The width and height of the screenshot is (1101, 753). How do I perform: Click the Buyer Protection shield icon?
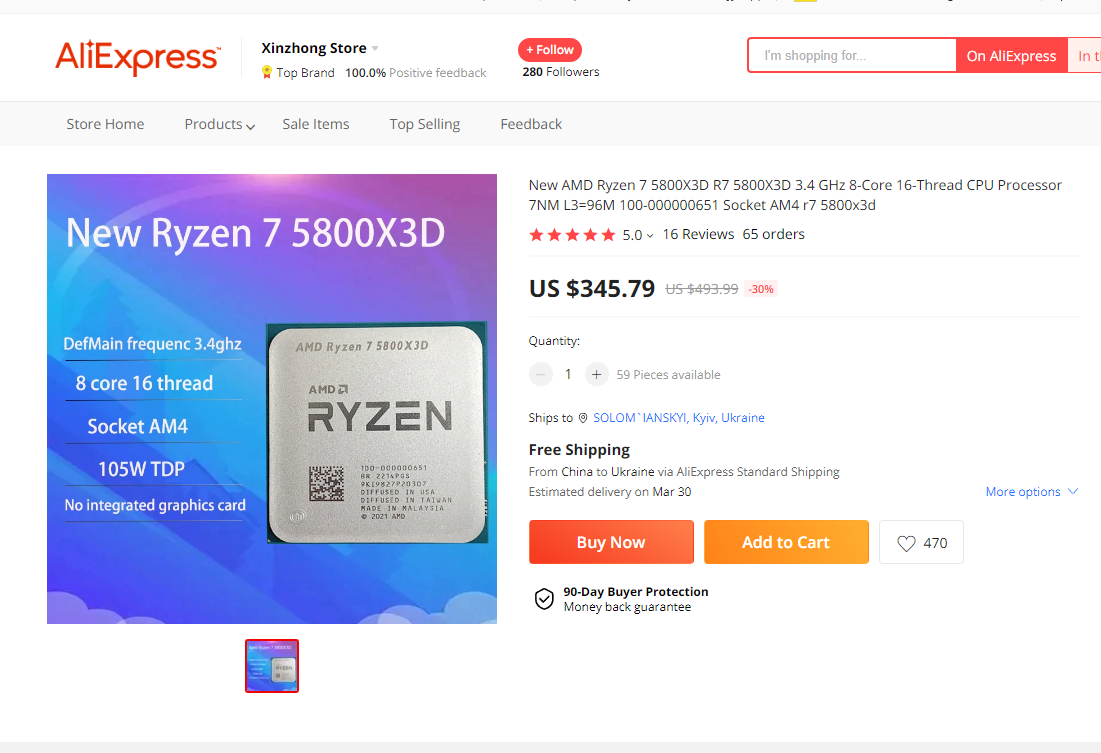(544, 599)
